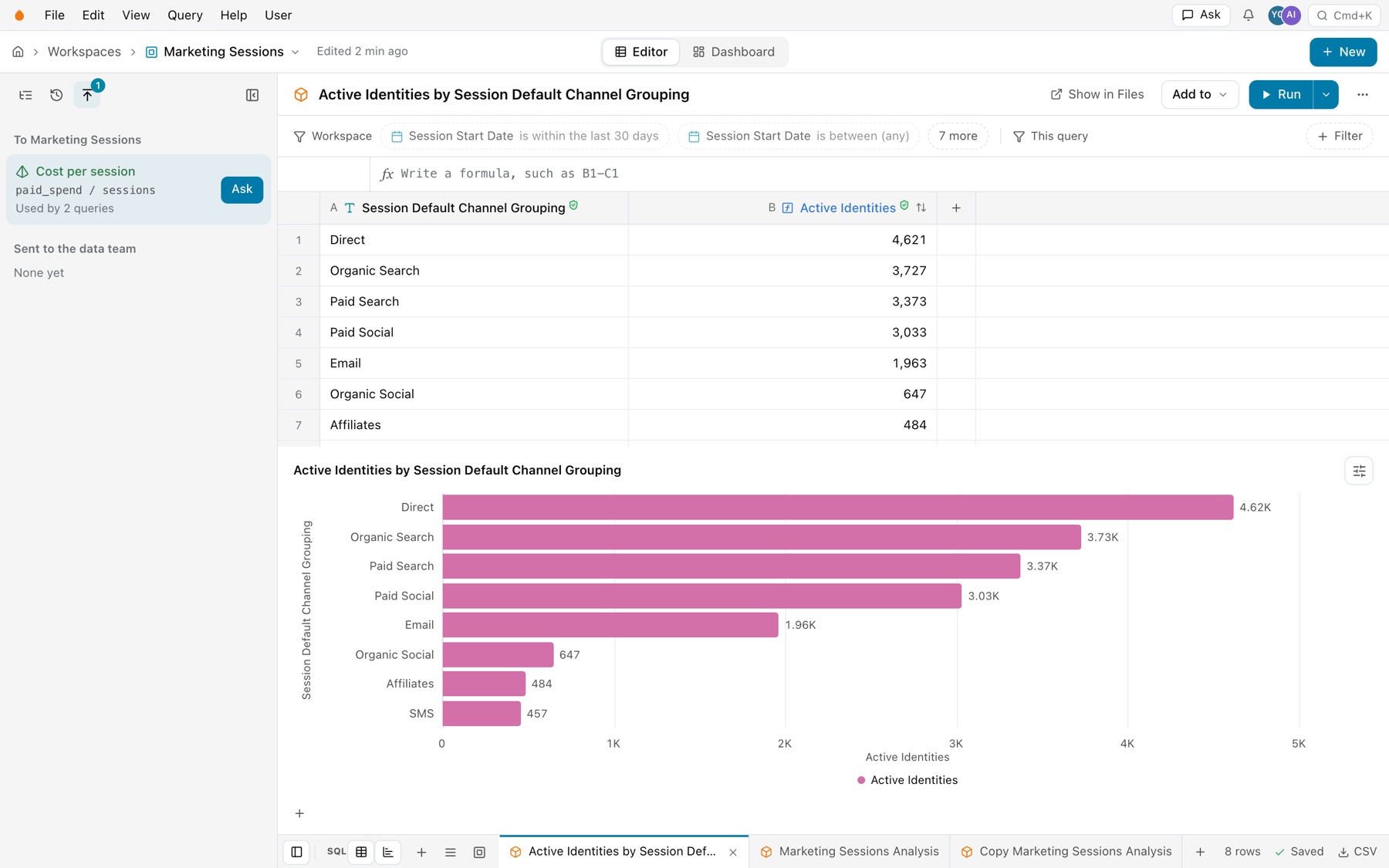Open the version history clock icon

tap(56, 95)
